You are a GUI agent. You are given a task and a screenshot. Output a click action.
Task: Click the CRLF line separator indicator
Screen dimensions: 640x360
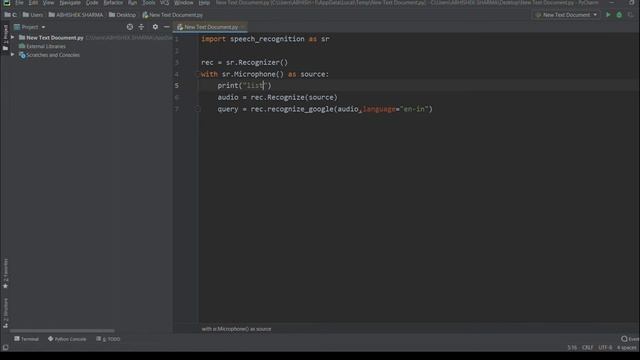pos(587,348)
